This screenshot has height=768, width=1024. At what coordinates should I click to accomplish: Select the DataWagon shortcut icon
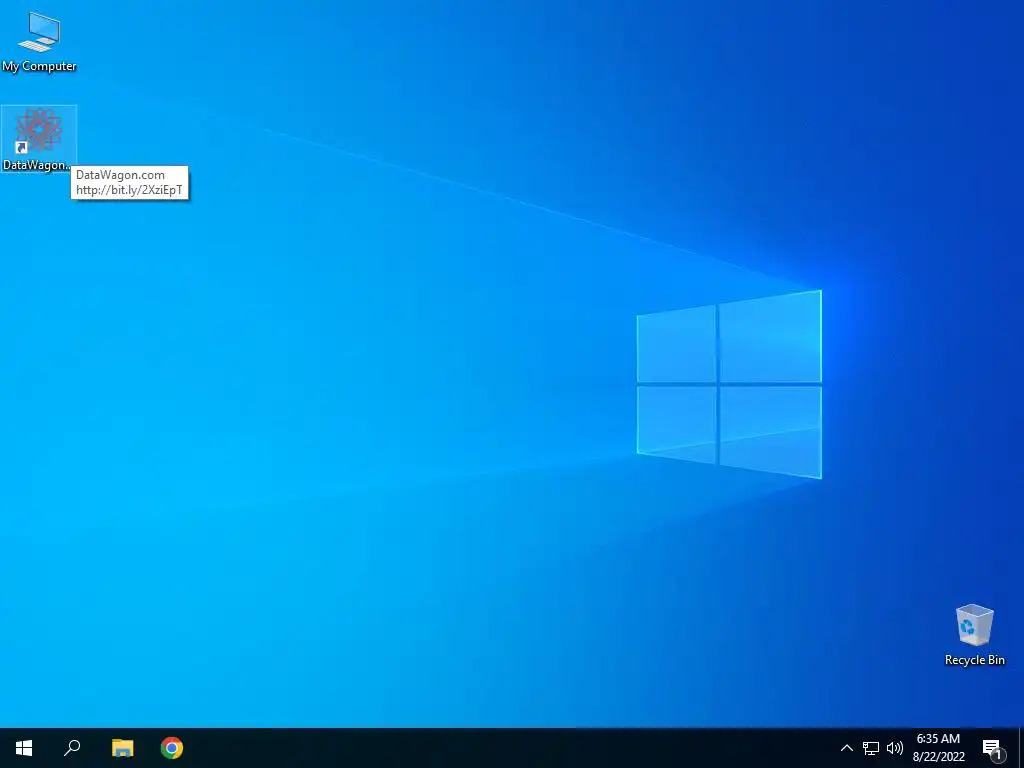point(39,138)
